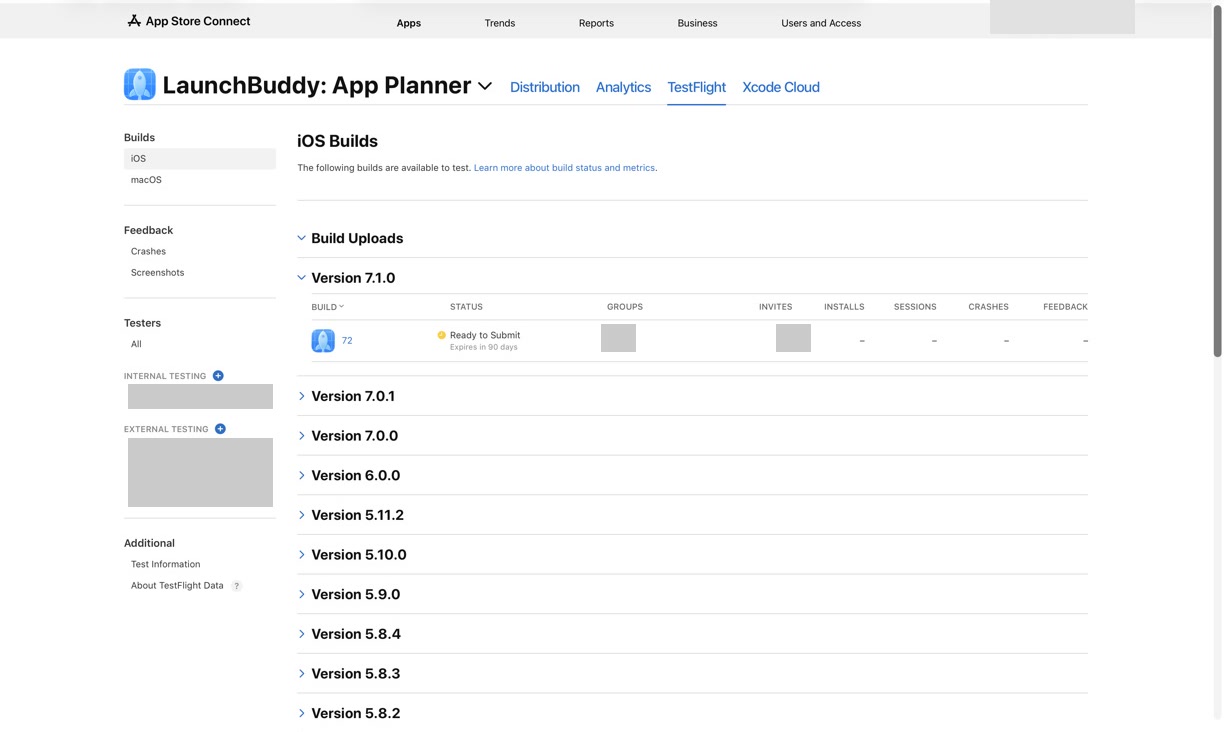Add an internal testing group with plus icon
The image size is (1224, 732).
(218, 376)
